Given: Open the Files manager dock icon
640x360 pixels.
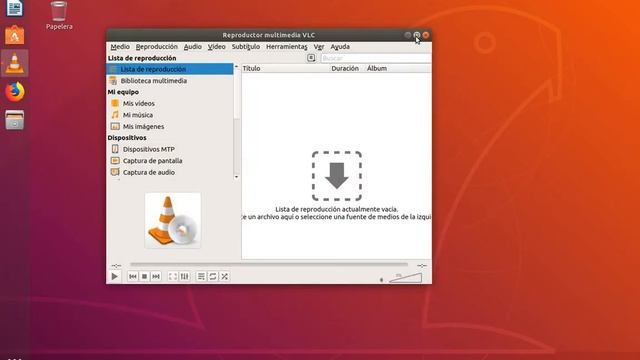Looking at the screenshot, I should pos(15,120).
